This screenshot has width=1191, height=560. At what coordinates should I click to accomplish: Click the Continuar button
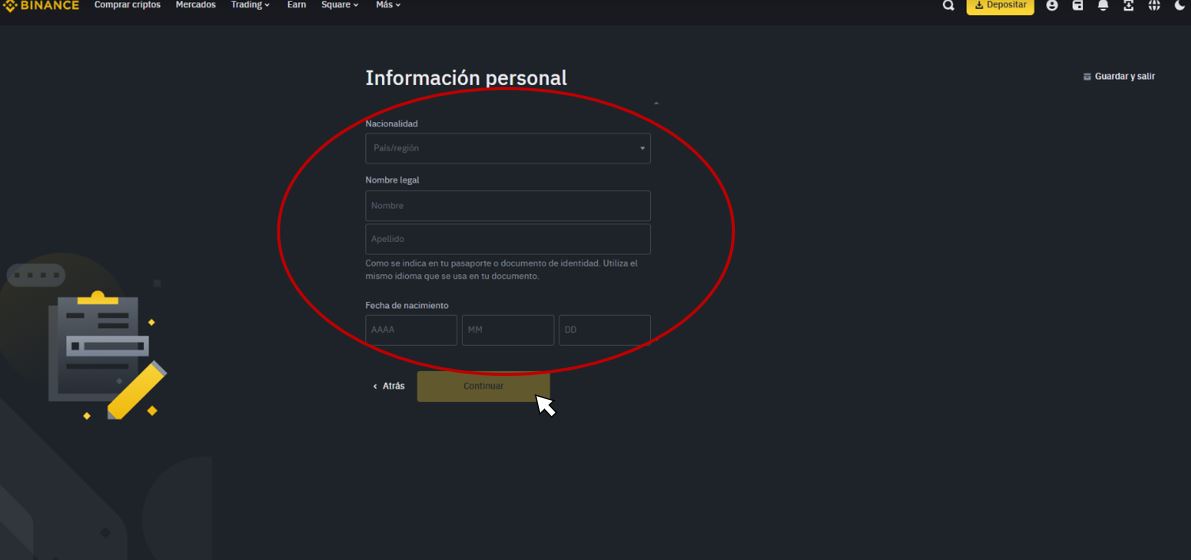[x=483, y=386]
